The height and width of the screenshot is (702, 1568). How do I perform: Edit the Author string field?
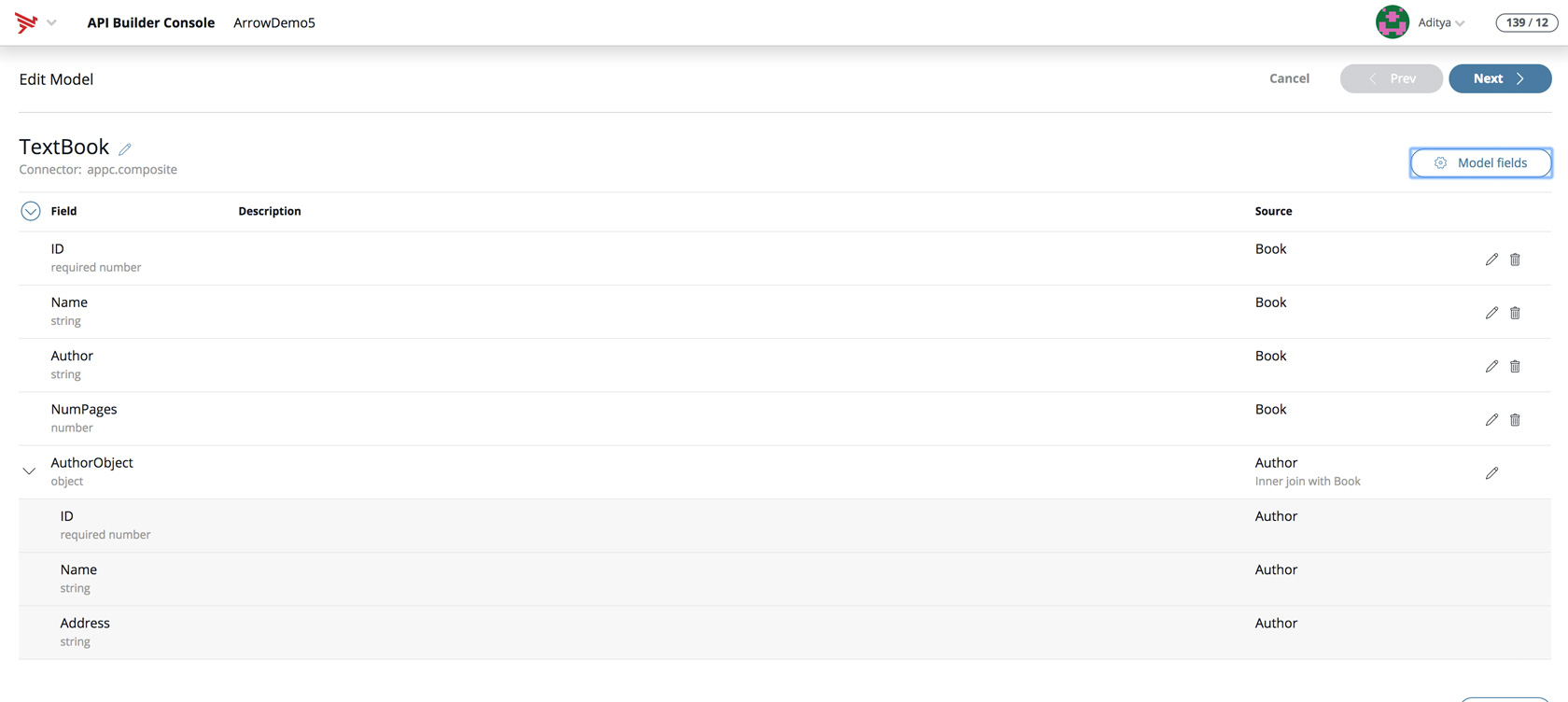point(1491,366)
